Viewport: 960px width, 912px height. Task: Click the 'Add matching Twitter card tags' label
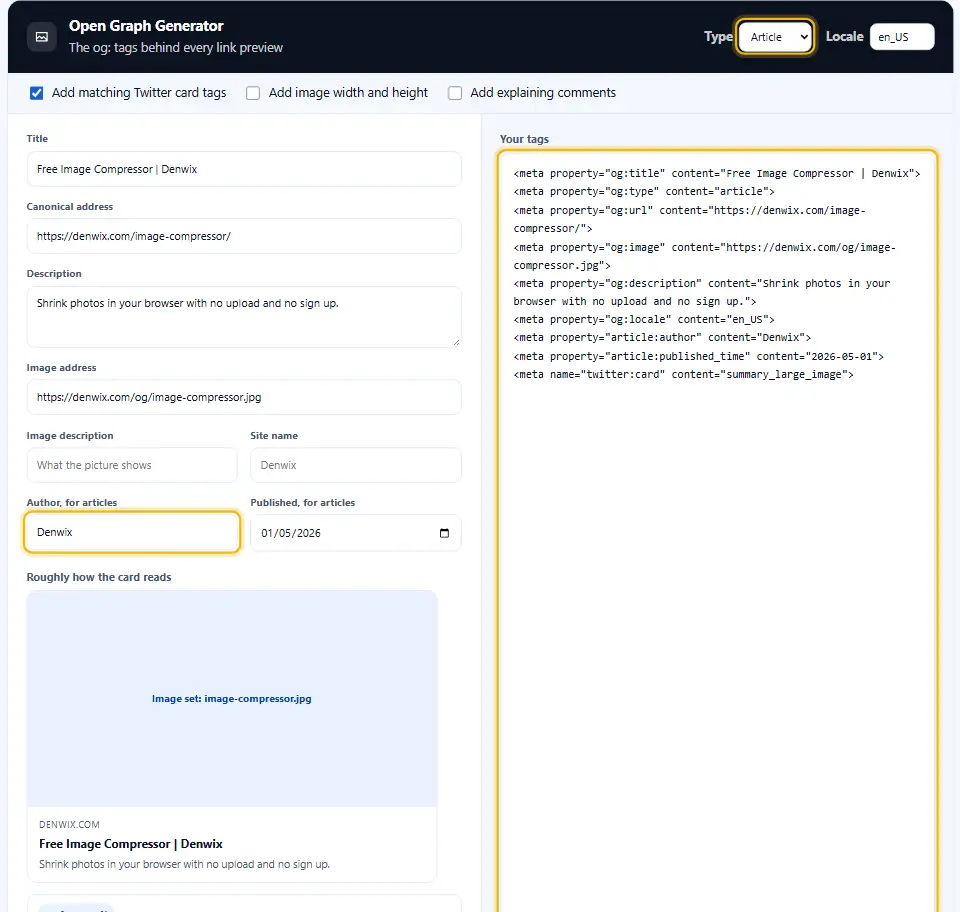coord(139,93)
